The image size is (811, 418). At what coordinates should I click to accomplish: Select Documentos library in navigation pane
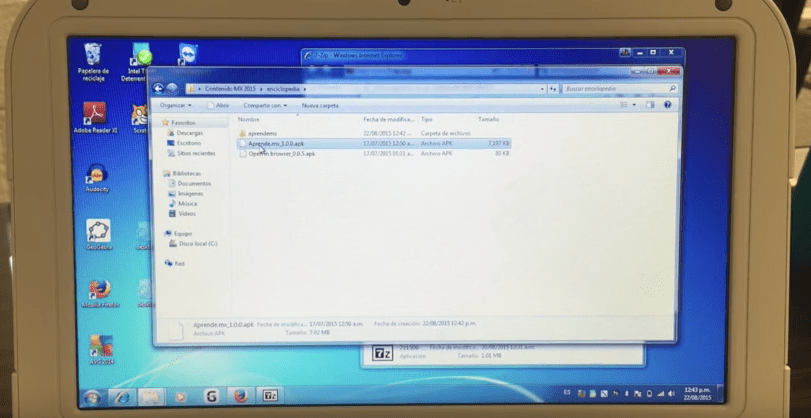click(x=190, y=183)
